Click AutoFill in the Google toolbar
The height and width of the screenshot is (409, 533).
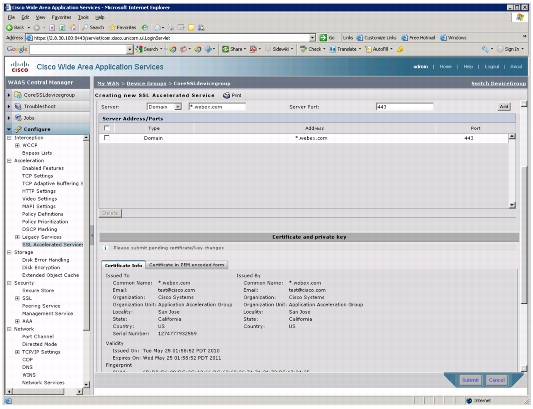379,49
